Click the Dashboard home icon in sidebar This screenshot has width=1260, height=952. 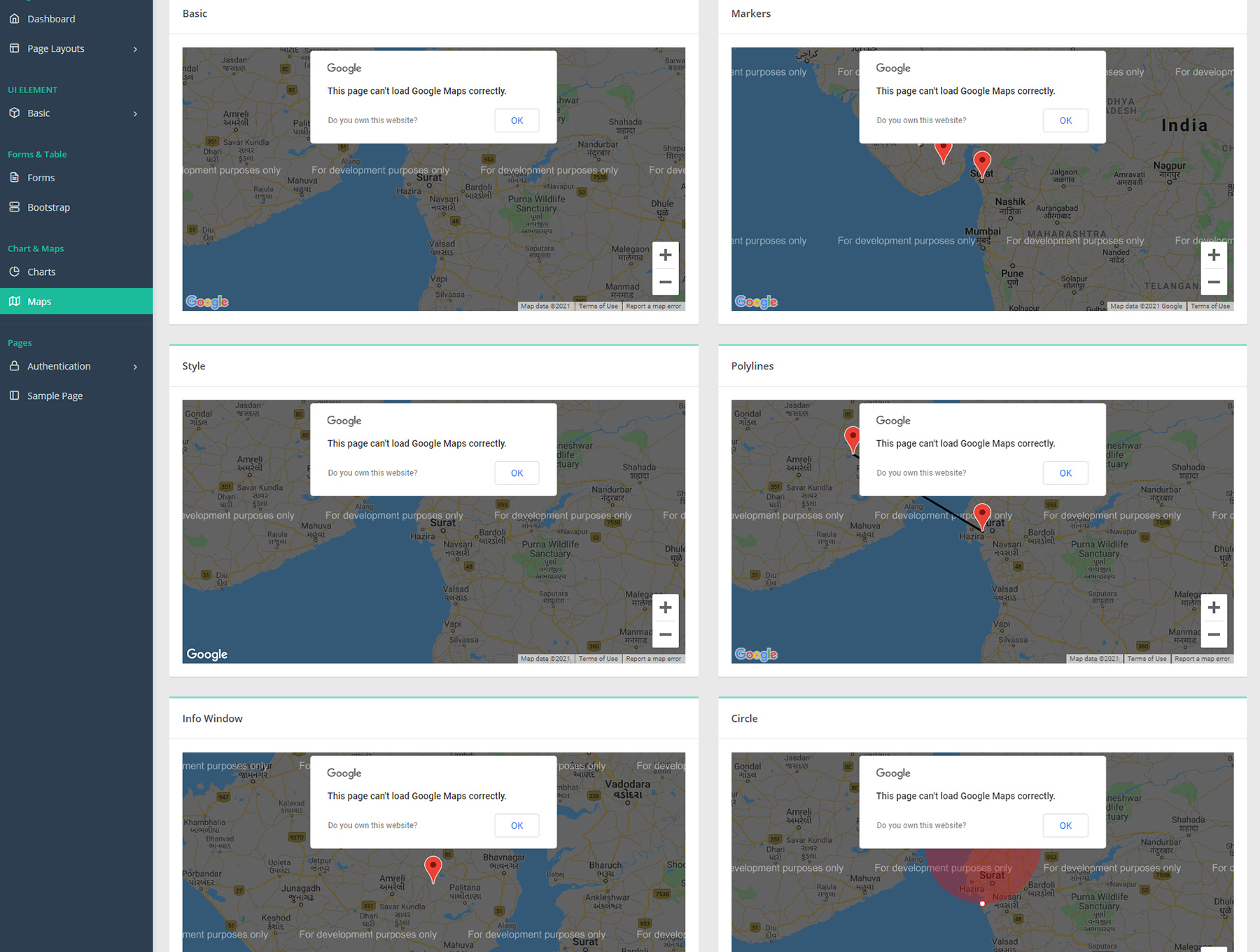coord(14,19)
